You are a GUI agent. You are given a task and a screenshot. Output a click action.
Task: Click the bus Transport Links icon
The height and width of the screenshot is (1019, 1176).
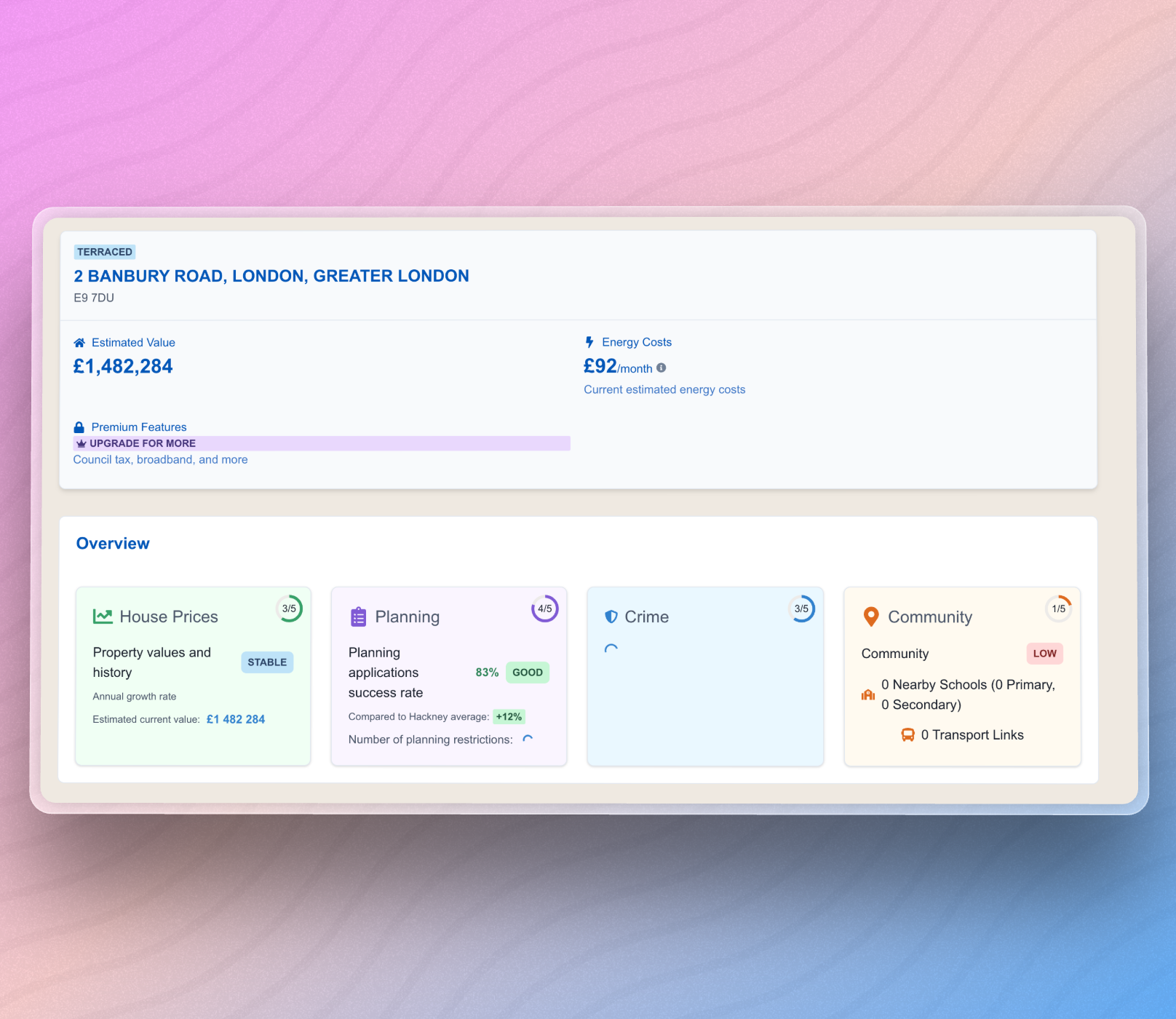tap(907, 735)
